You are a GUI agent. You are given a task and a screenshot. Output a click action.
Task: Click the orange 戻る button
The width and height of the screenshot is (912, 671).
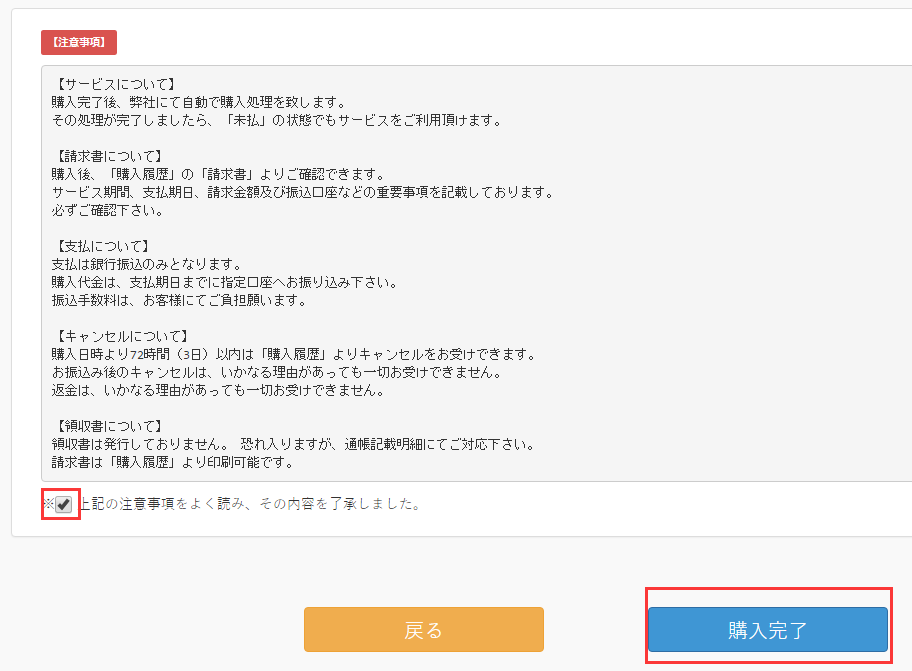point(423,630)
